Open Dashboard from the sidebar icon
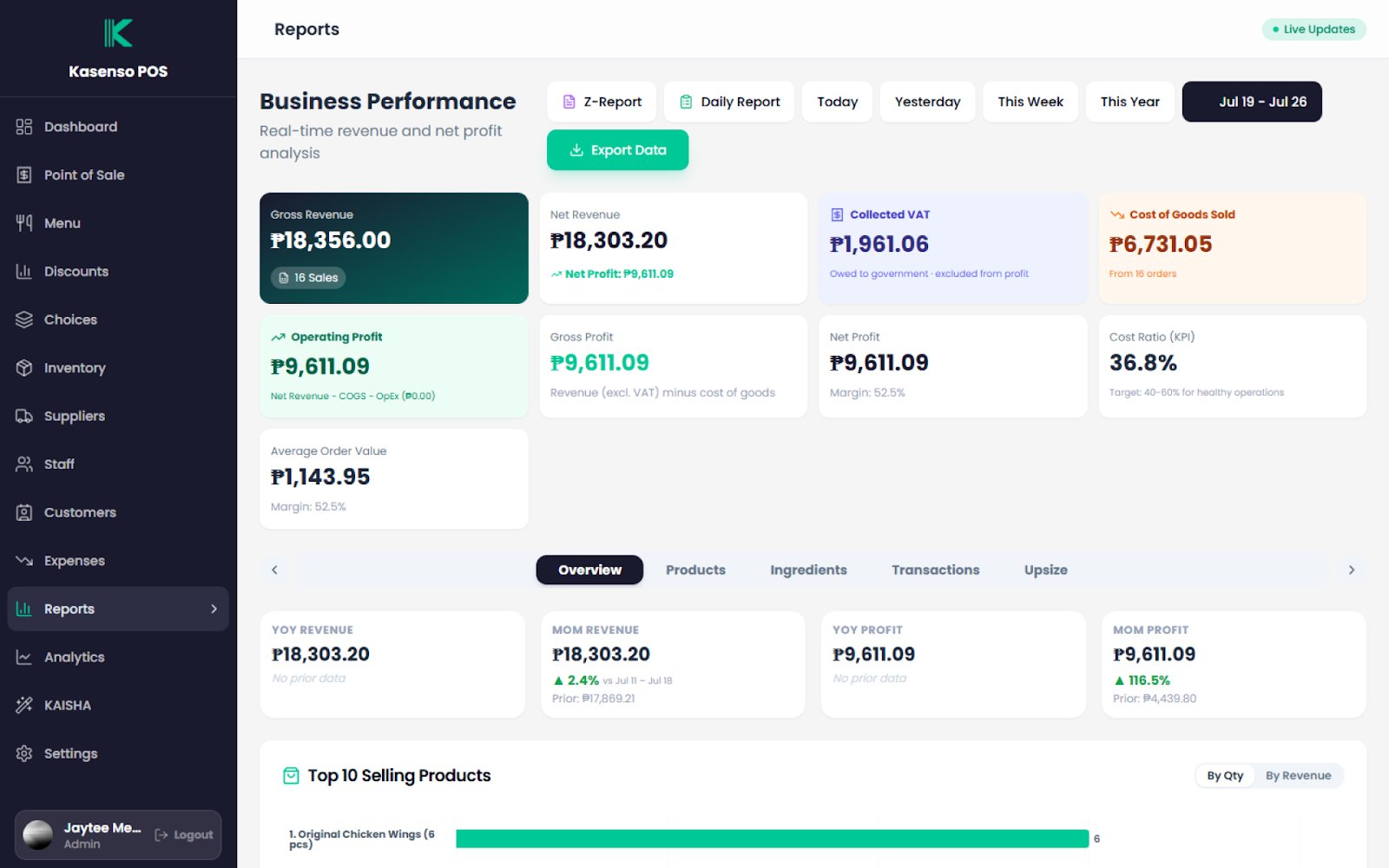Image resolution: width=1389 pixels, height=868 pixels. [x=24, y=127]
